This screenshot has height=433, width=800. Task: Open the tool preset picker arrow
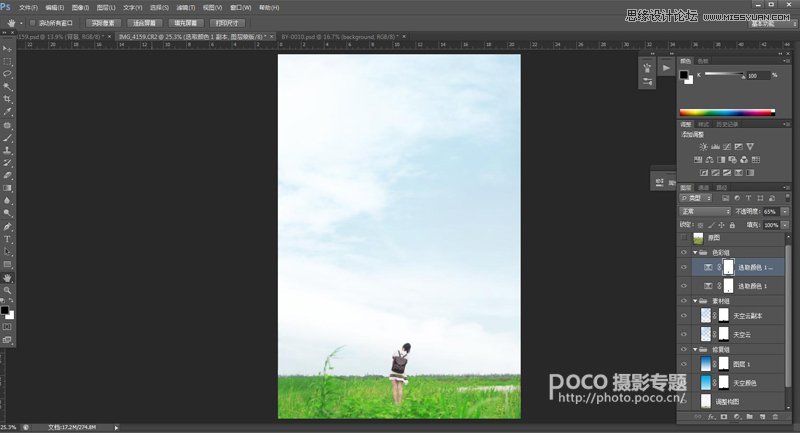point(21,23)
